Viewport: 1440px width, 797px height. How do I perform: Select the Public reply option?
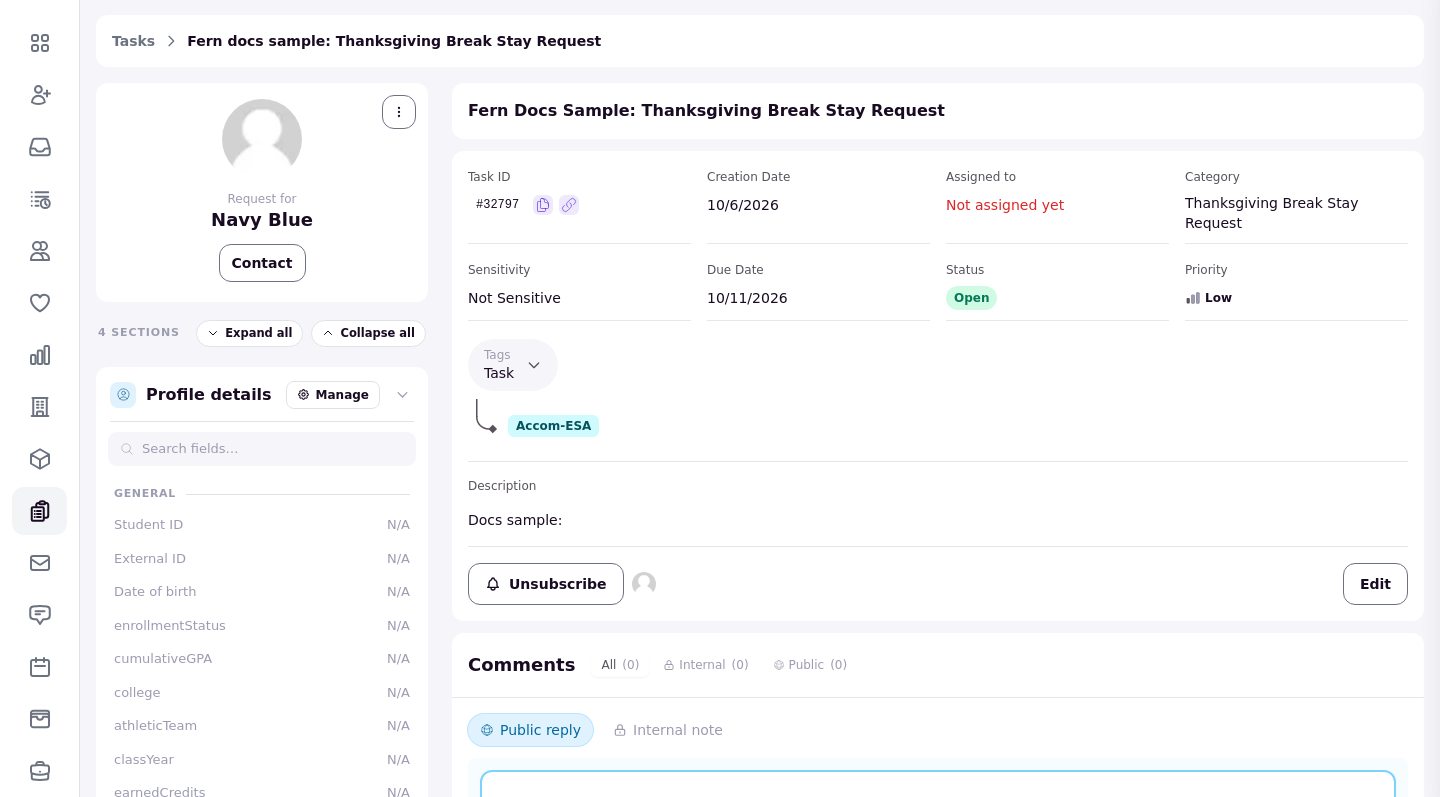click(530, 730)
